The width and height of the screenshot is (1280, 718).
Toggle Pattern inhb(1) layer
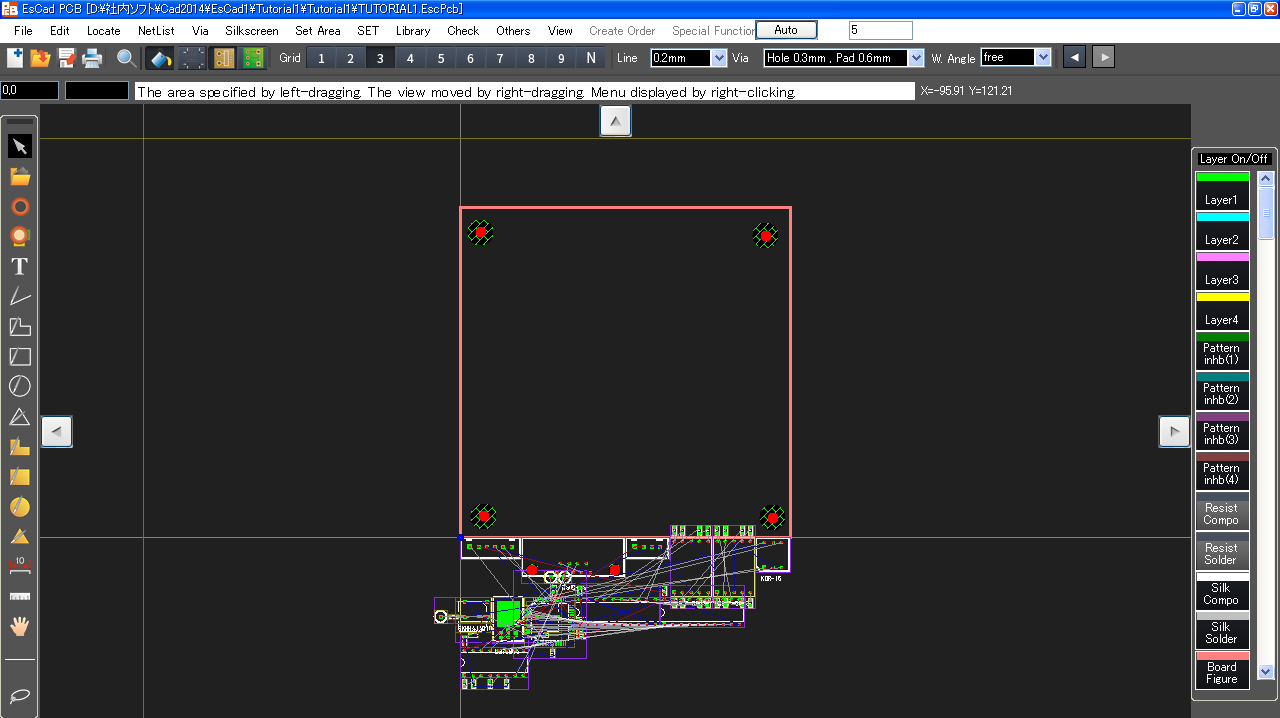(x=1222, y=350)
